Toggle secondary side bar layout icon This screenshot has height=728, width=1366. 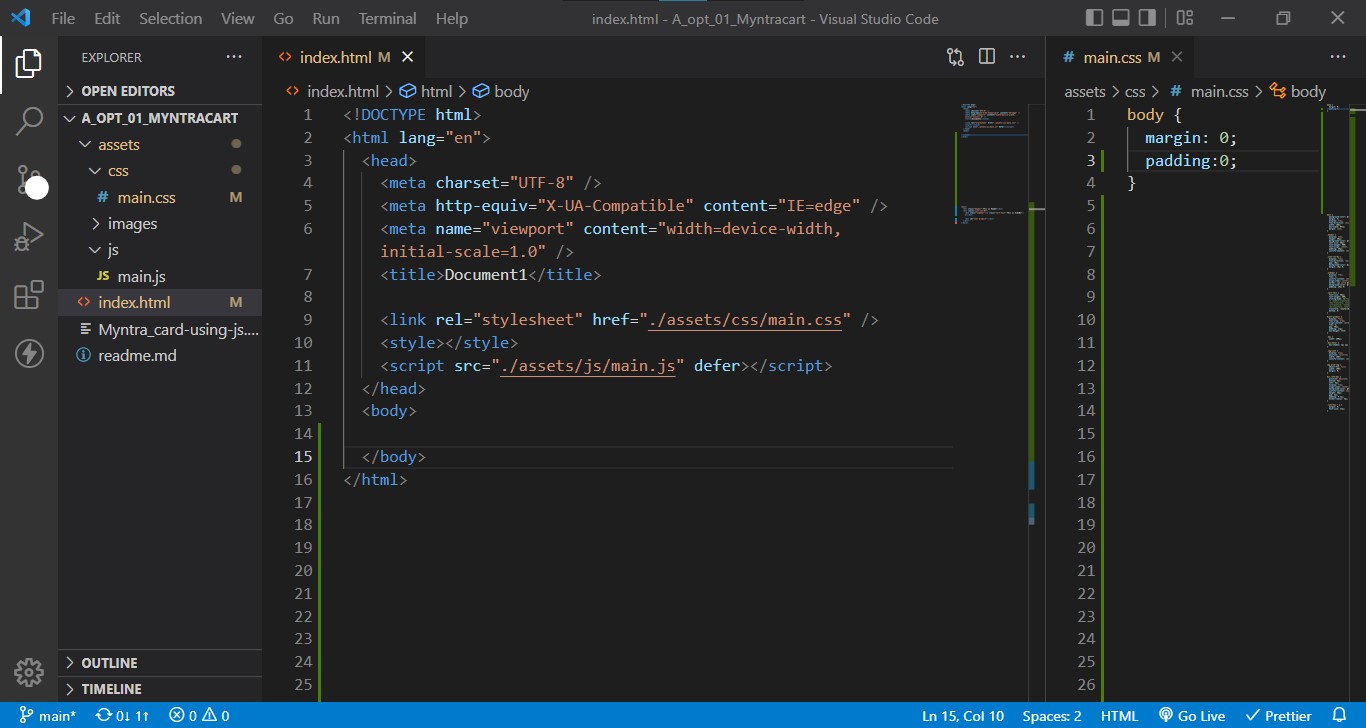(1147, 18)
